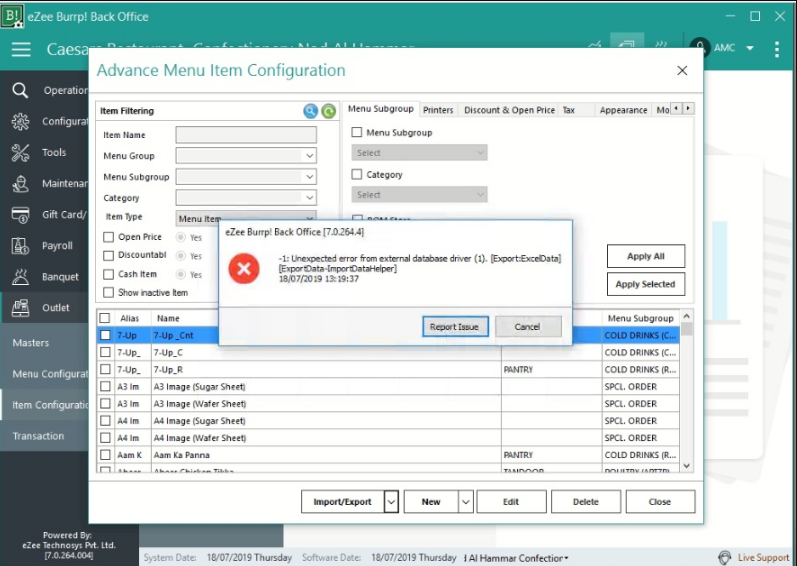Click the item grid scrollbar down arrow

686,466
